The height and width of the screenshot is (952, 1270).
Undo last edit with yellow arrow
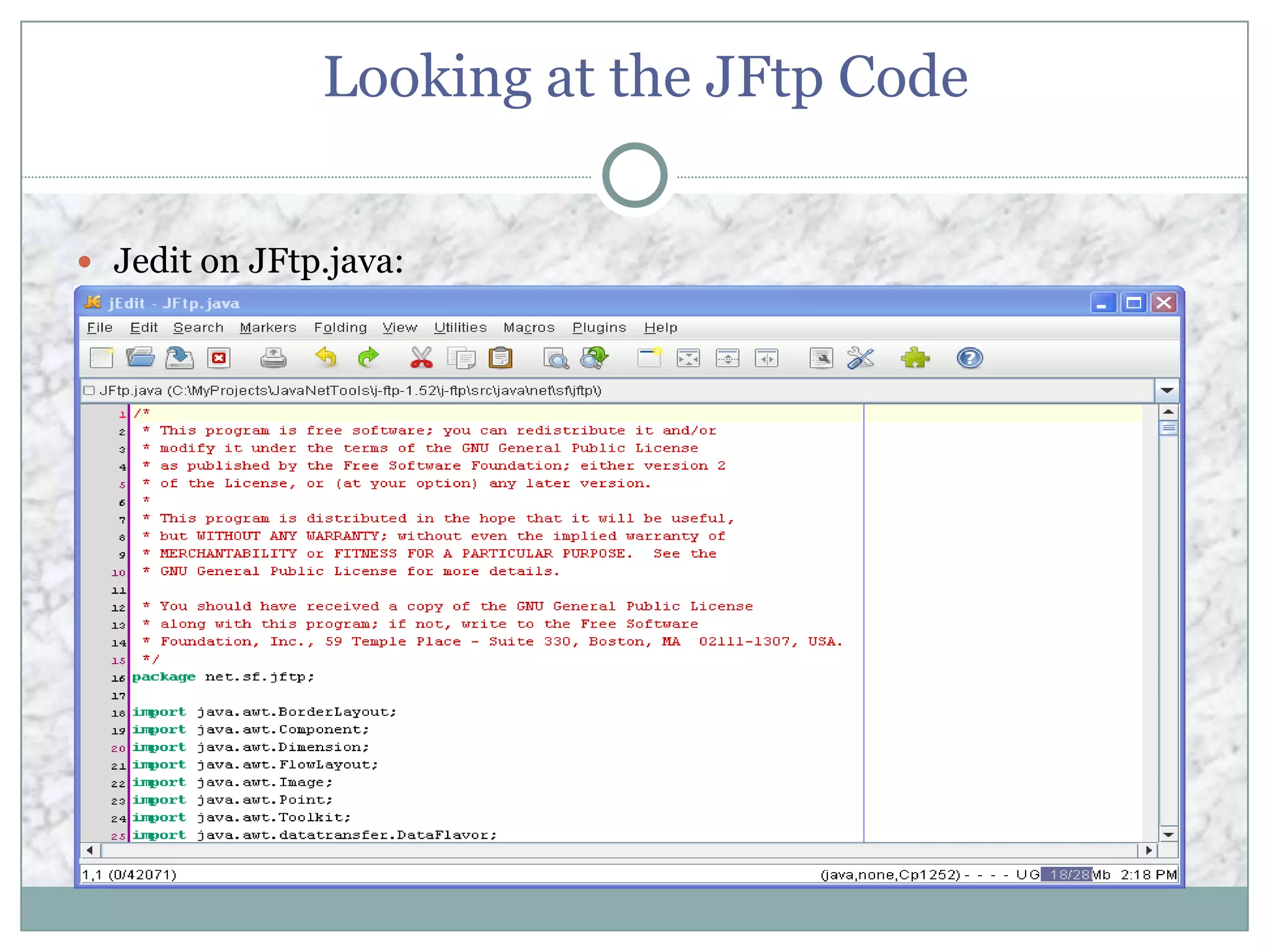pyautogui.click(x=326, y=358)
